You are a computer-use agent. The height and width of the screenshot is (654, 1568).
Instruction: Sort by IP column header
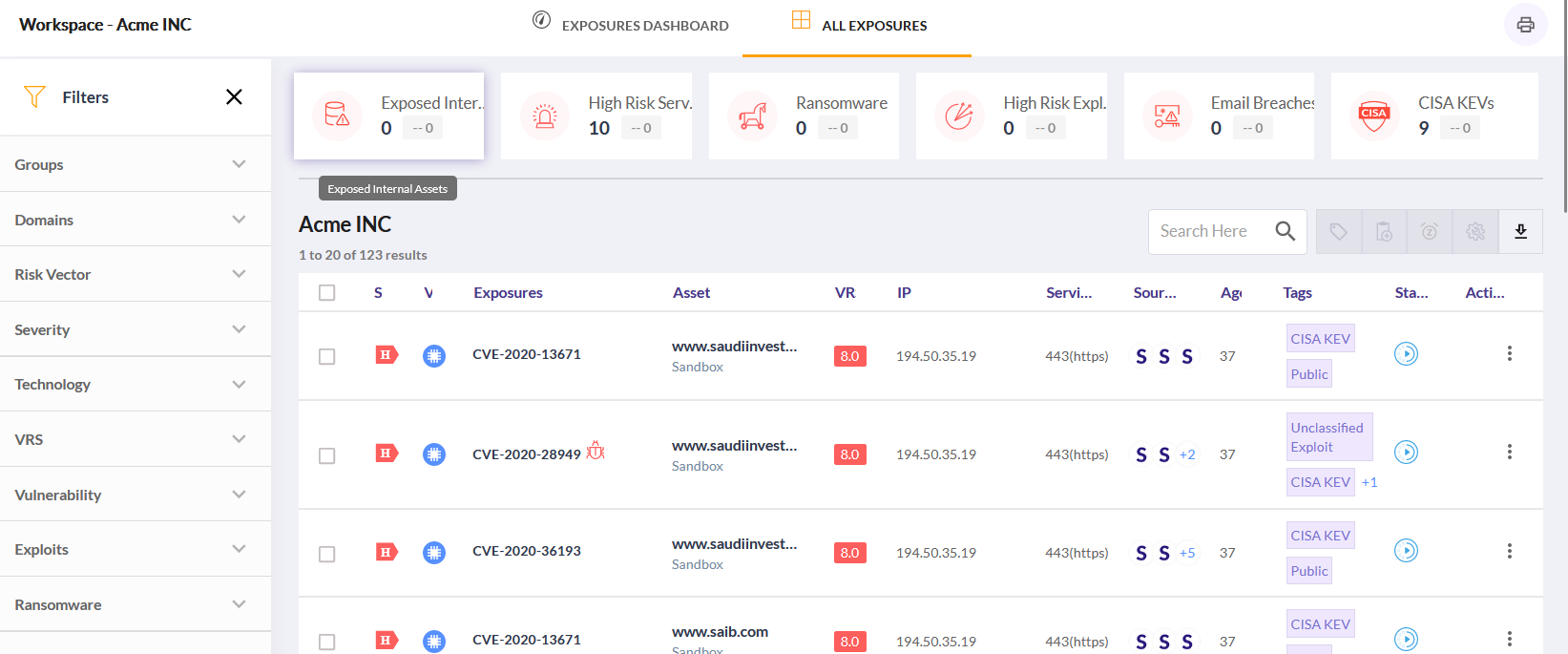[x=904, y=293]
